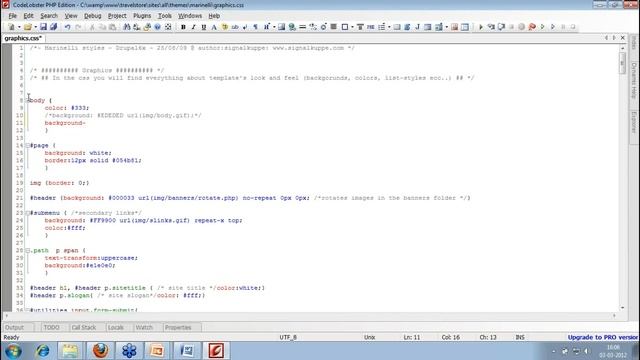Open the Search menu
The height and width of the screenshot is (360, 640).
tap(49, 16)
